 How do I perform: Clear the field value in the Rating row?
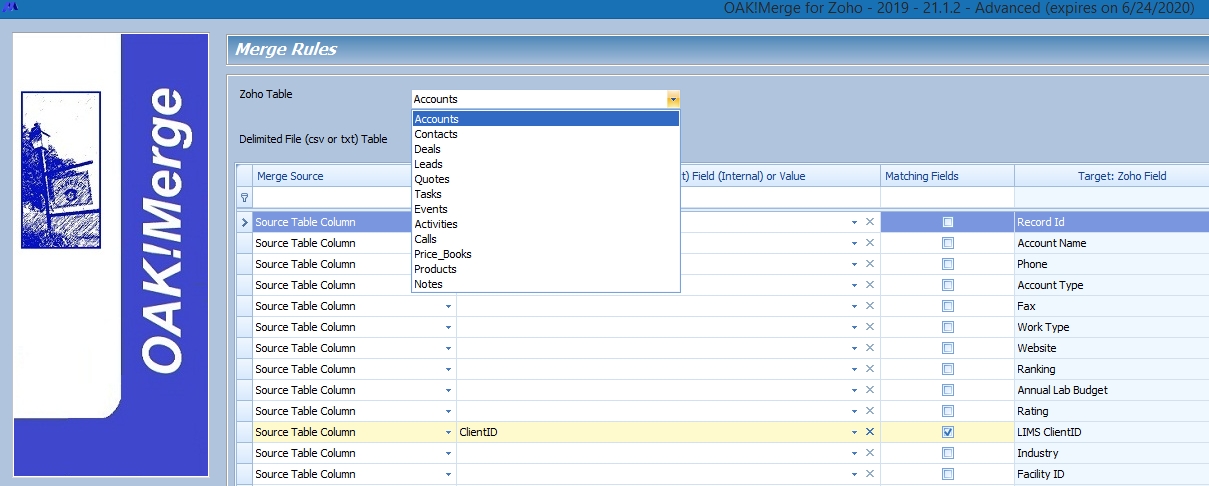pos(869,411)
